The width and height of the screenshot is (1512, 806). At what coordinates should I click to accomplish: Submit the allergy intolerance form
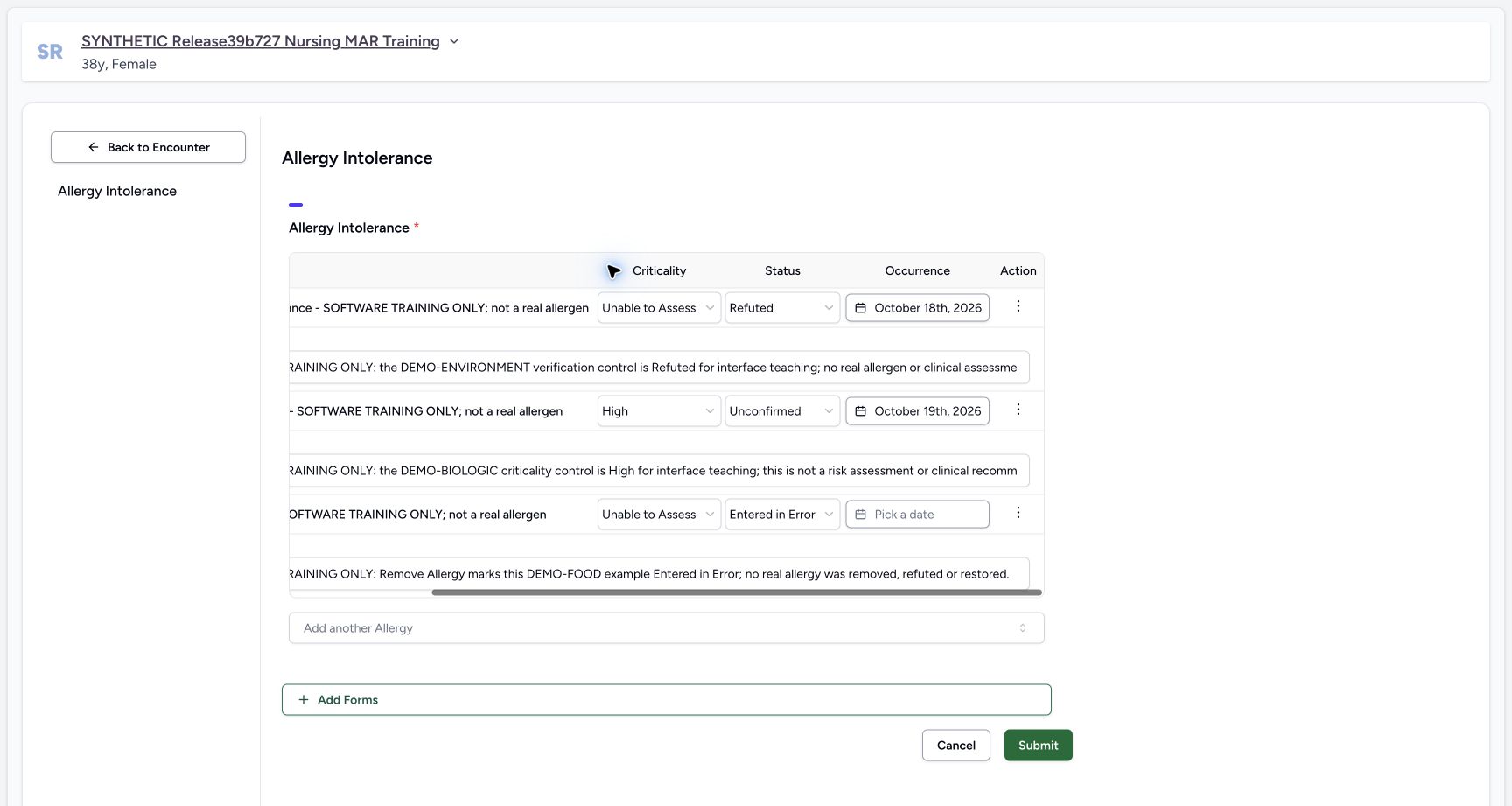(x=1038, y=746)
